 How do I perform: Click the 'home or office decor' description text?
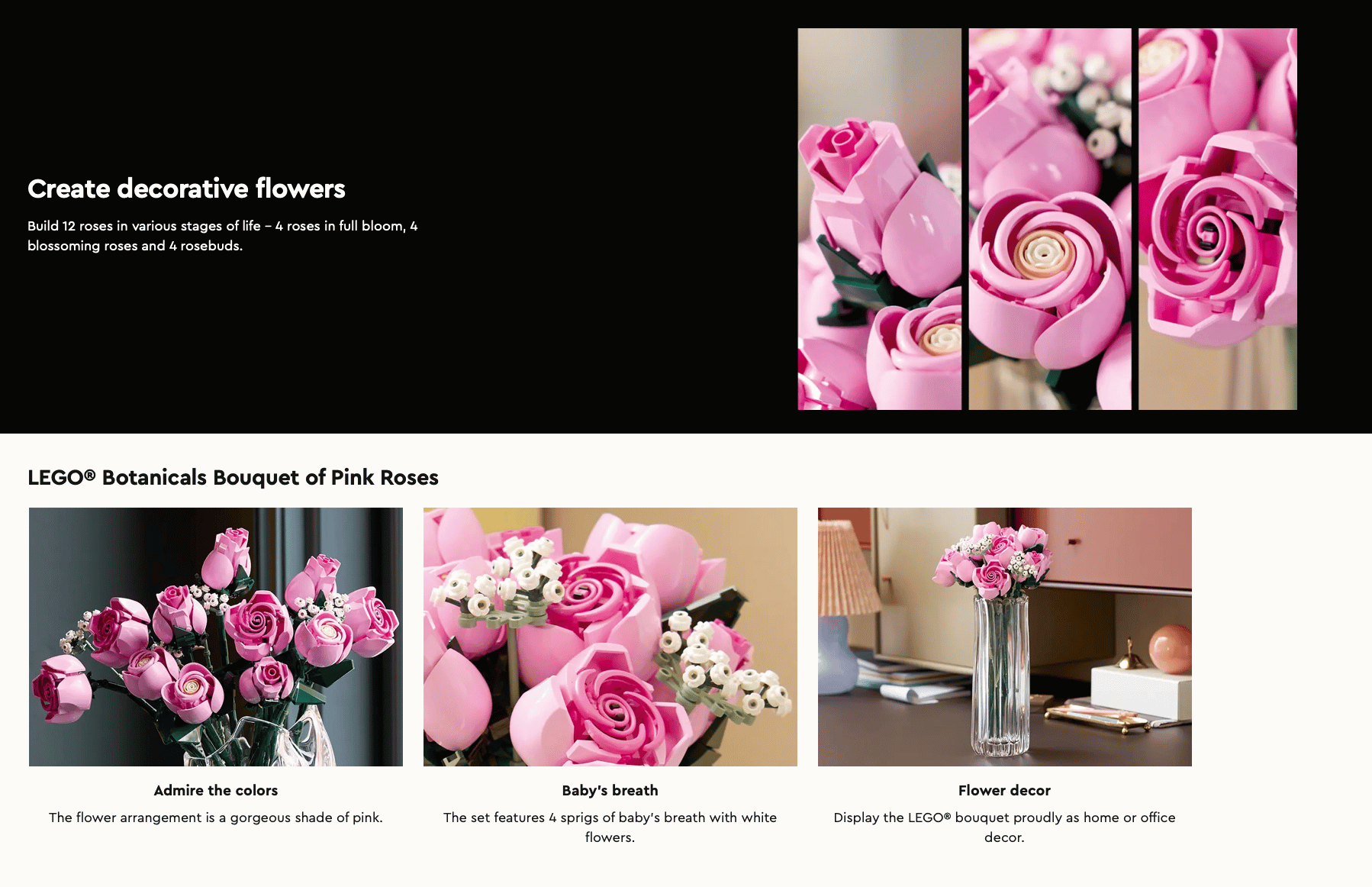click(x=1005, y=827)
